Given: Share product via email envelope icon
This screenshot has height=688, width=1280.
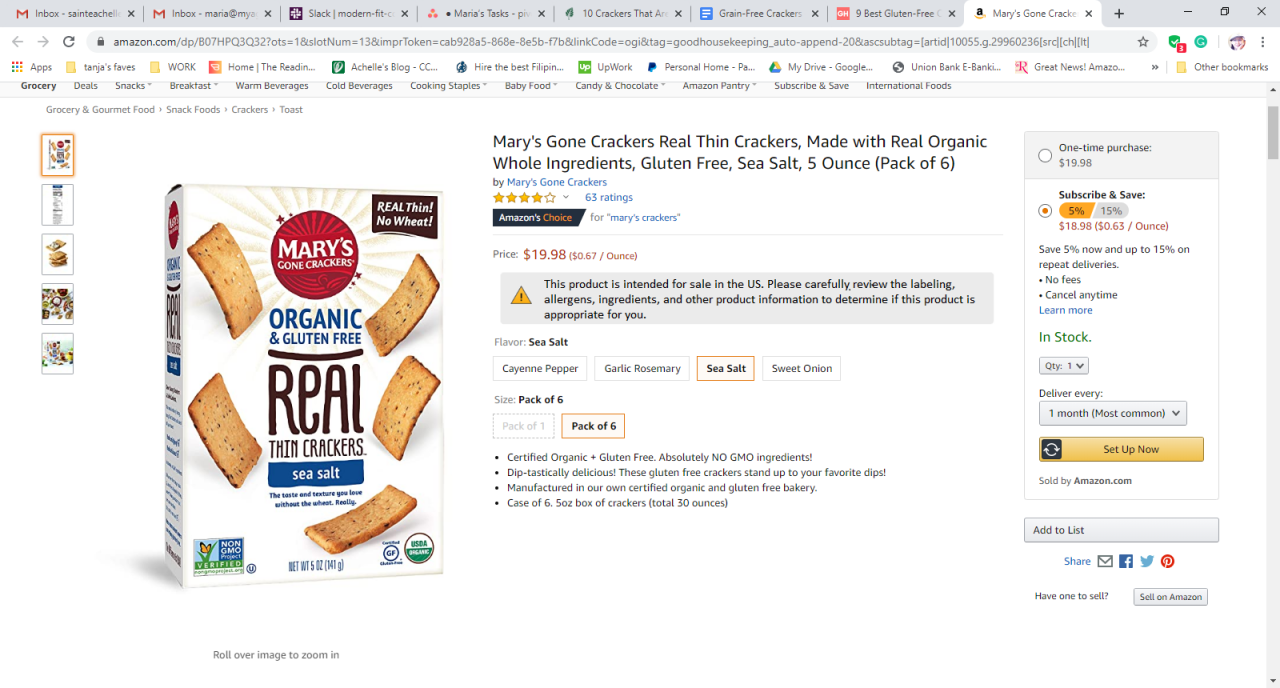Looking at the screenshot, I should [1105, 562].
